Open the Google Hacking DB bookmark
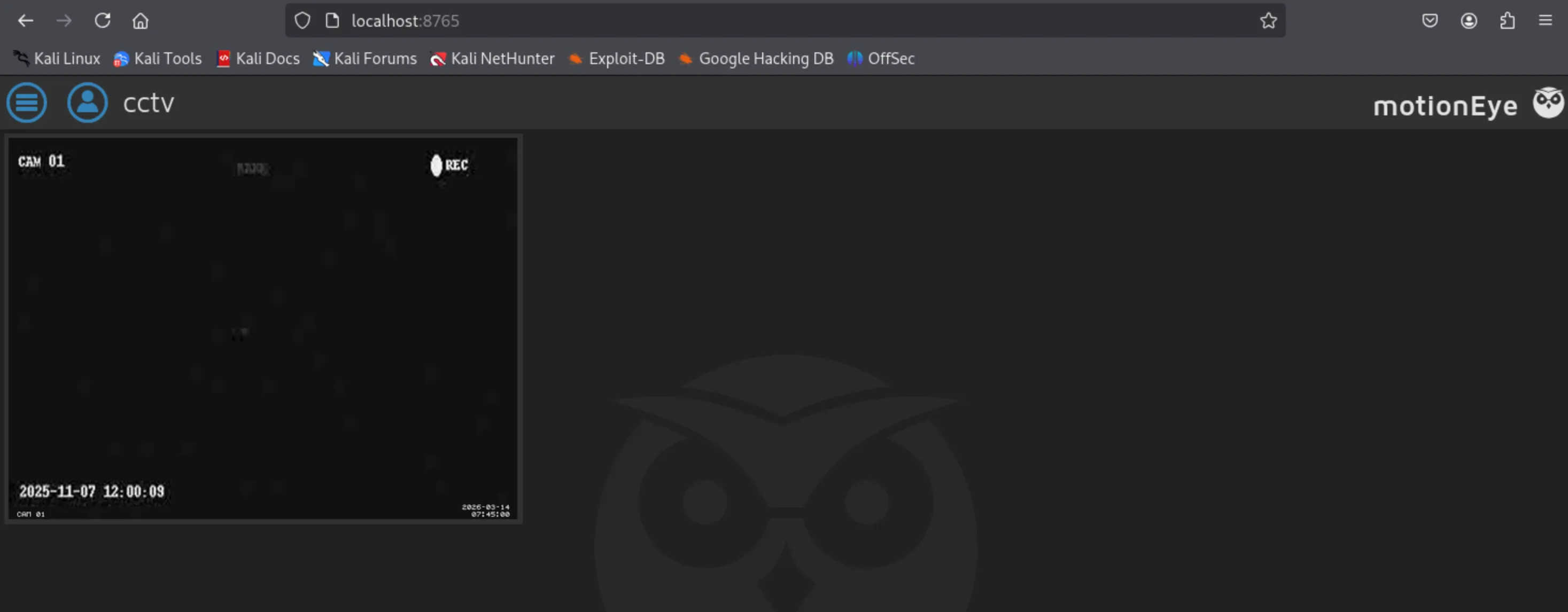Screen dimensions: 1568x612 756,58
